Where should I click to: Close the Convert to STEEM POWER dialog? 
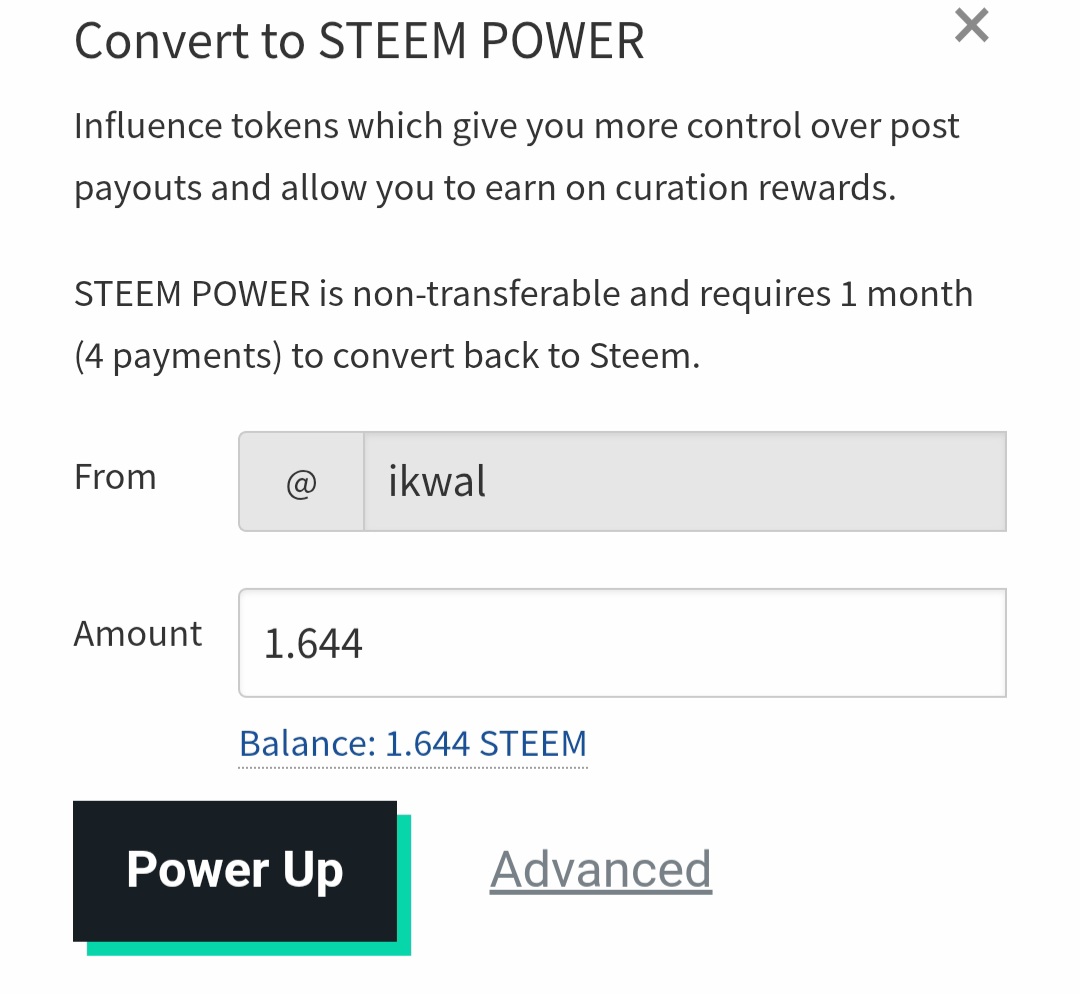click(x=971, y=25)
